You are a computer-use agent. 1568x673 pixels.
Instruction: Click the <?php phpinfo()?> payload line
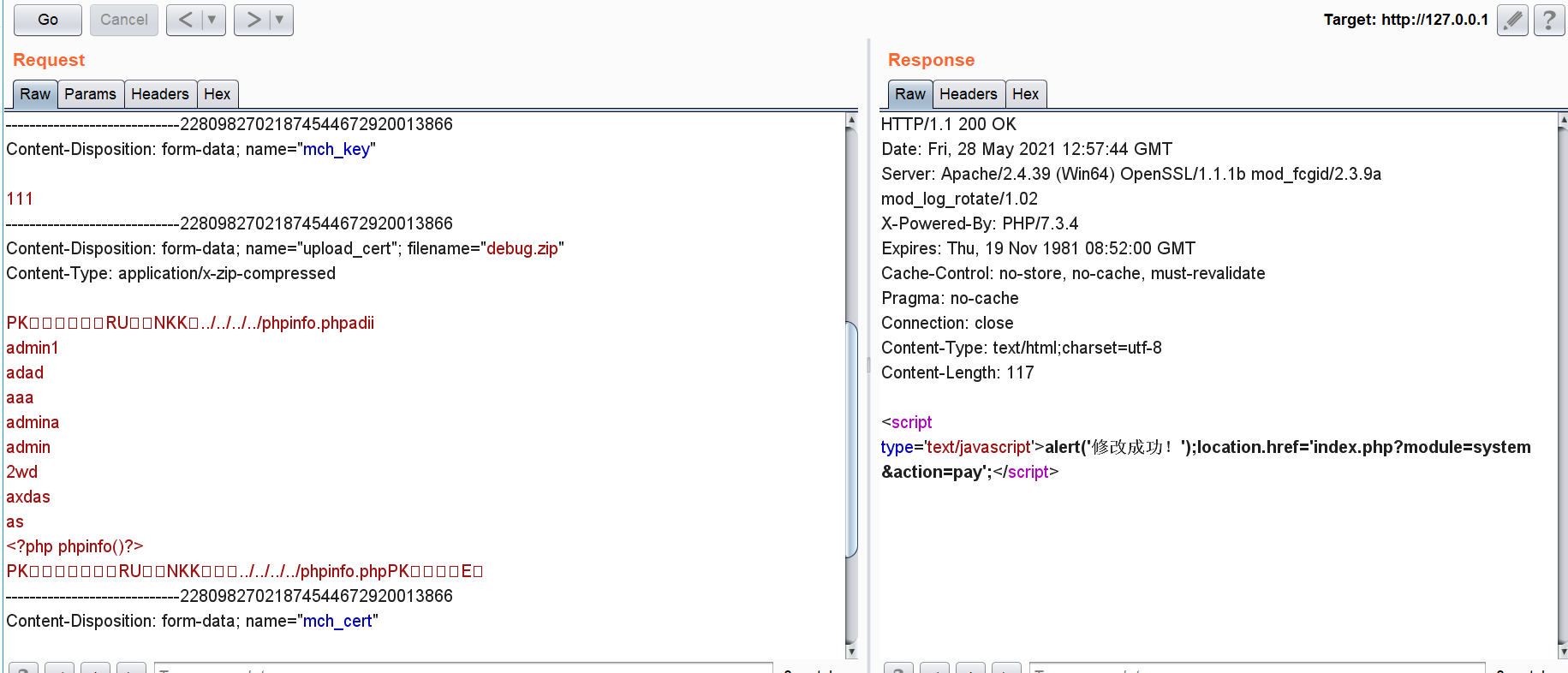pos(75,546)
